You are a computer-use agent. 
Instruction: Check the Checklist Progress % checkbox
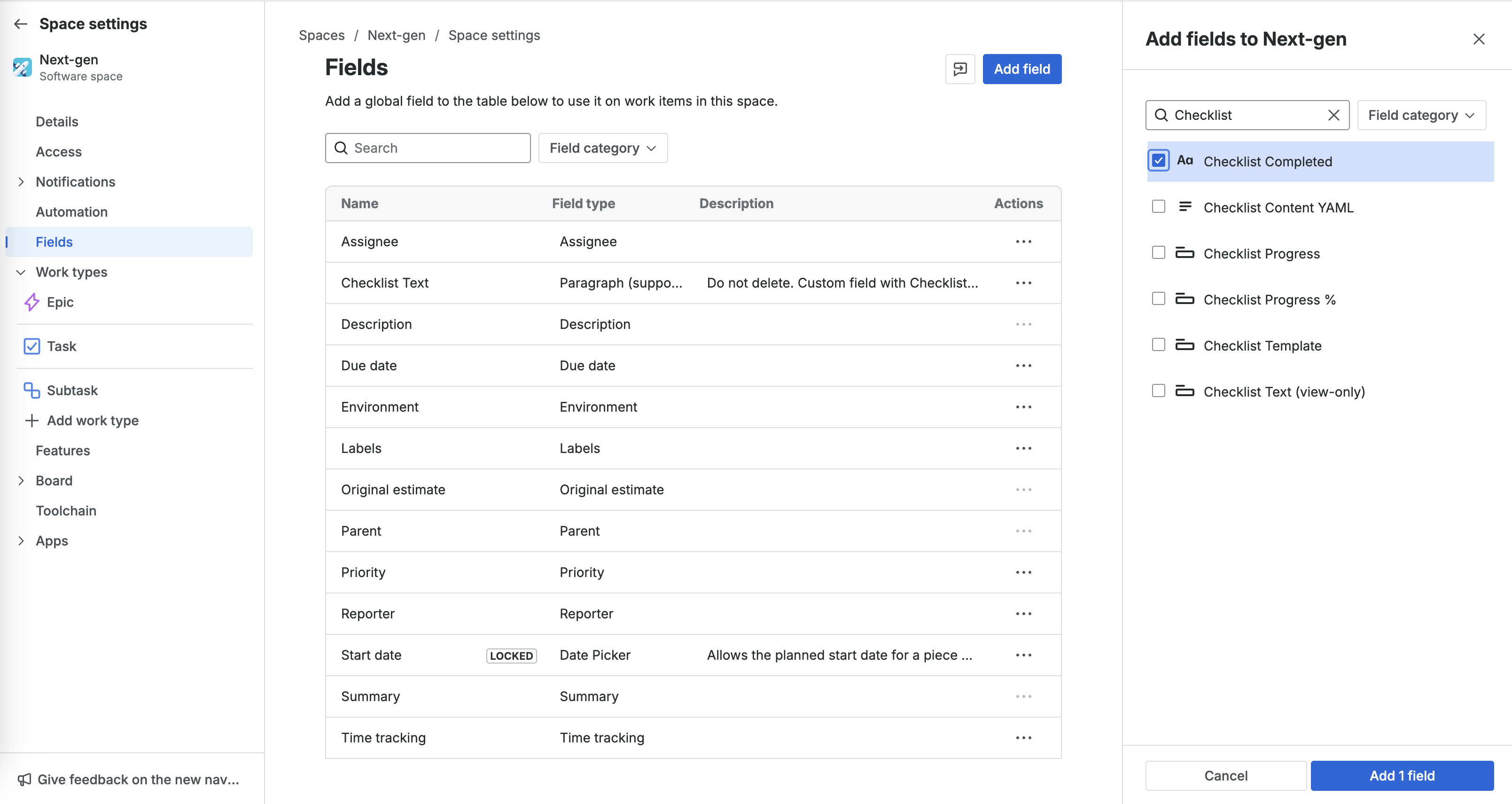[1158, 299]
